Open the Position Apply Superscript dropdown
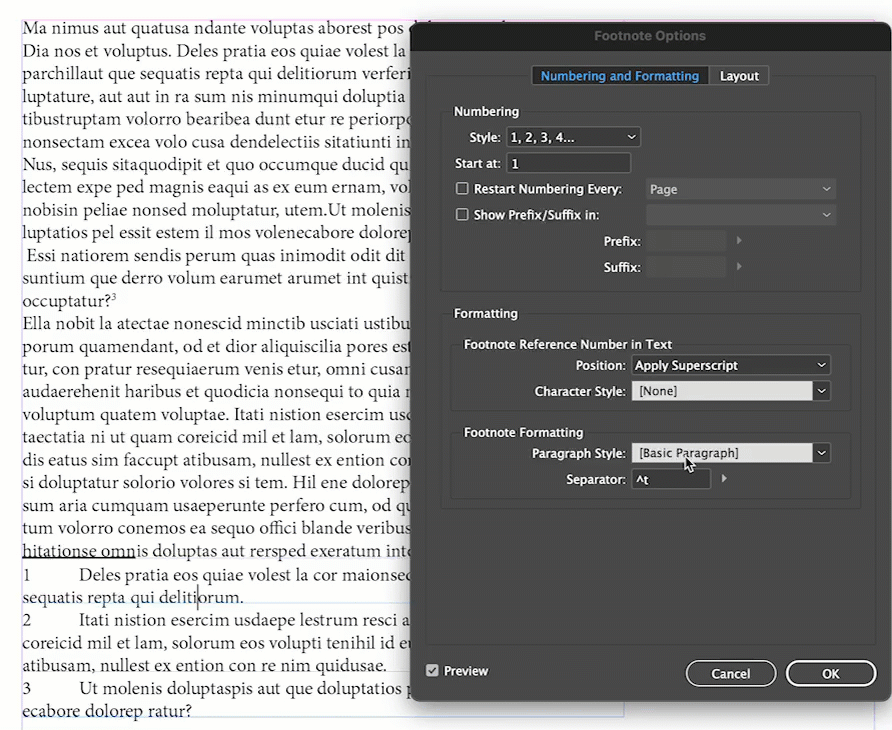 point(730,365)
